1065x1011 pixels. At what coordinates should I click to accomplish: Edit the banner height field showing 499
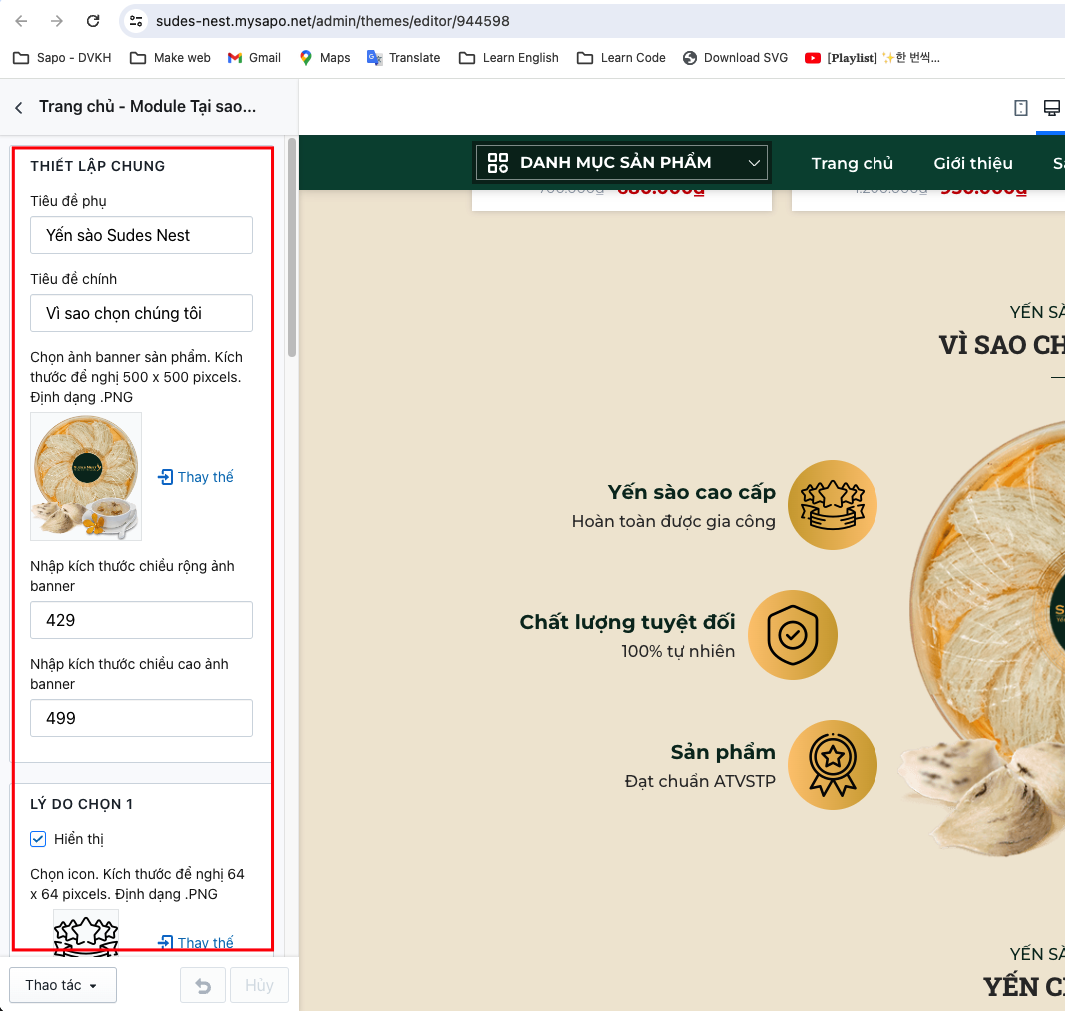pyautogui.click(x=141, y=717)
